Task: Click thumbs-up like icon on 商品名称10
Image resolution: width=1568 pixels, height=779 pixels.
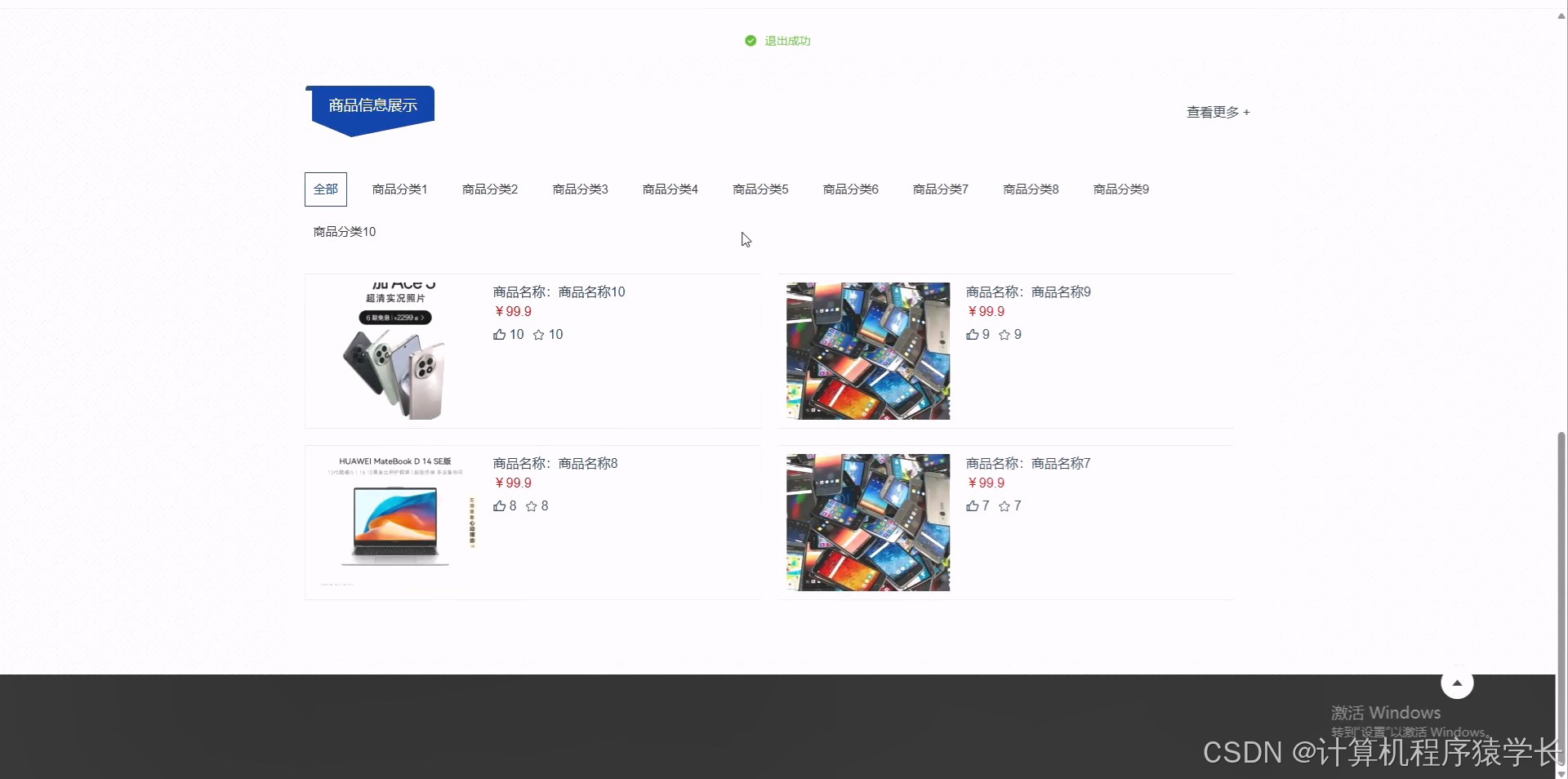Action: (x=500, y=334)
